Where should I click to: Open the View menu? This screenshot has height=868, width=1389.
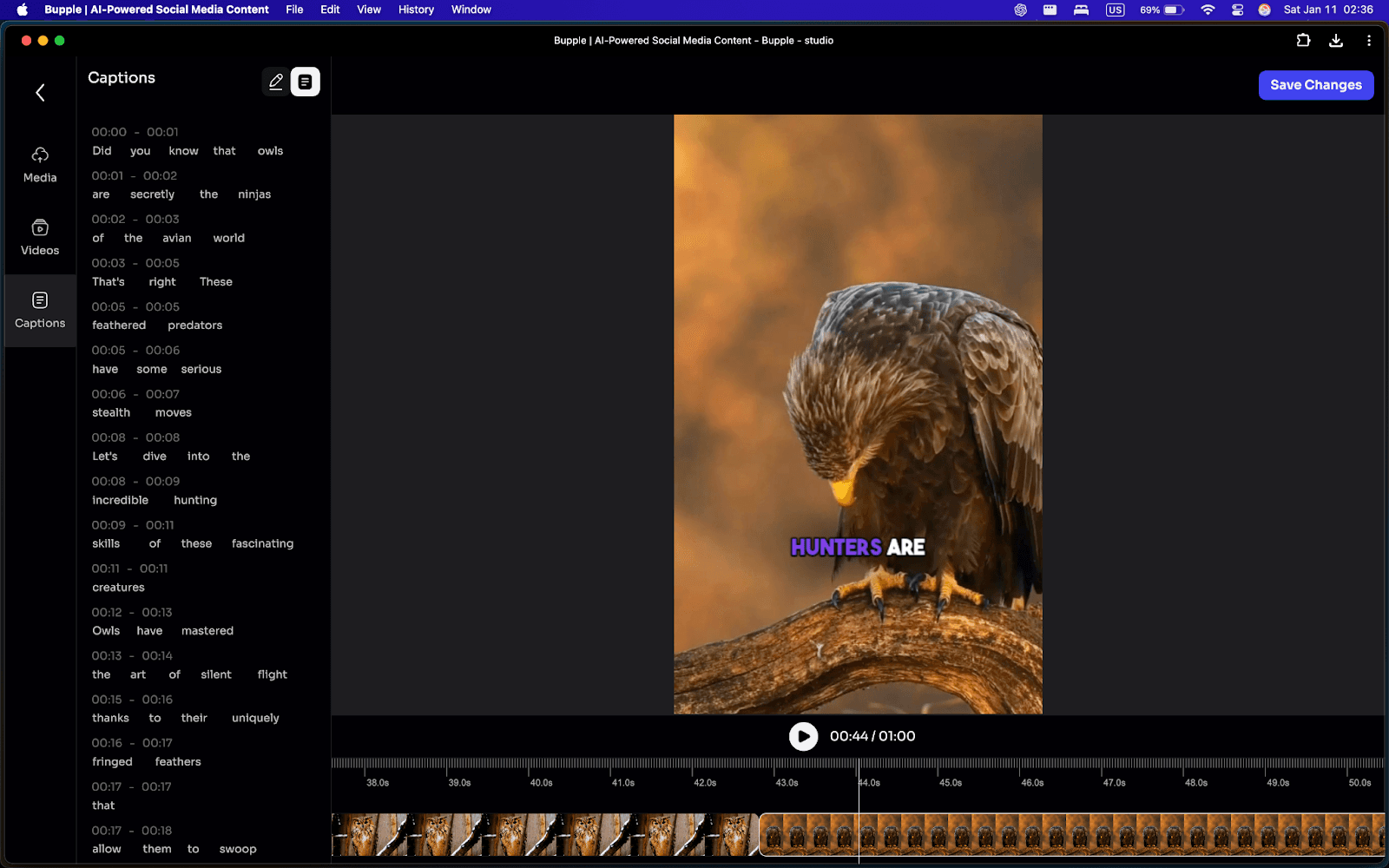point(369,10)
